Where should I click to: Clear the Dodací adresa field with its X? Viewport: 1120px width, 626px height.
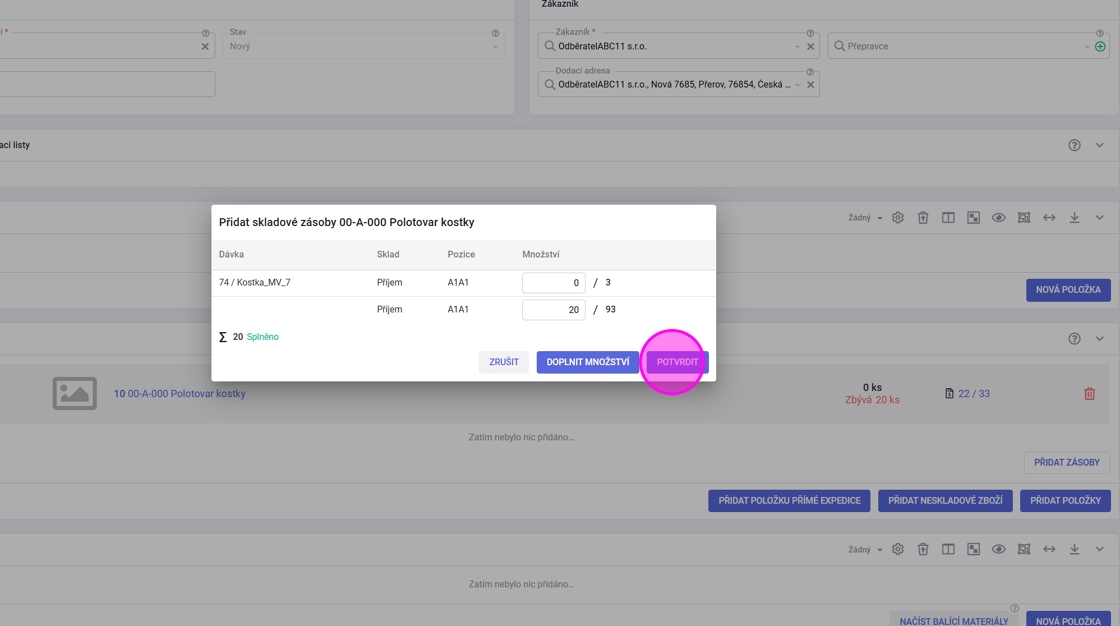click(810, 85)
